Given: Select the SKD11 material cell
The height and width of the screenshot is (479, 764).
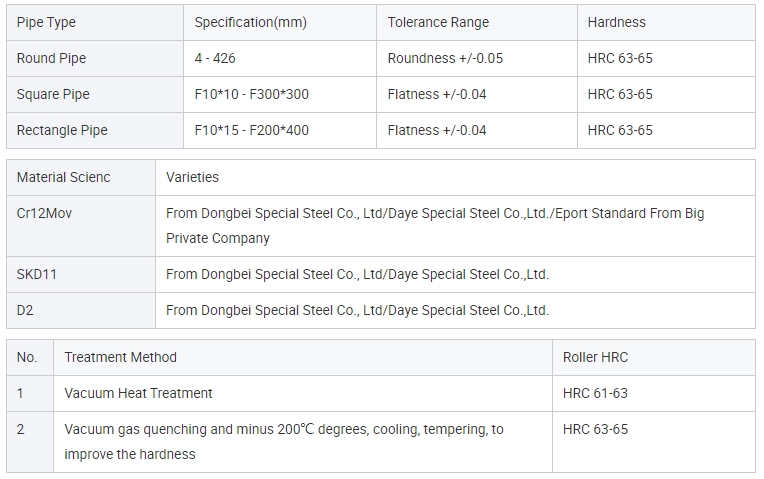Looking at the screenshot, I should pyautogui.click(x=81, y=274).
